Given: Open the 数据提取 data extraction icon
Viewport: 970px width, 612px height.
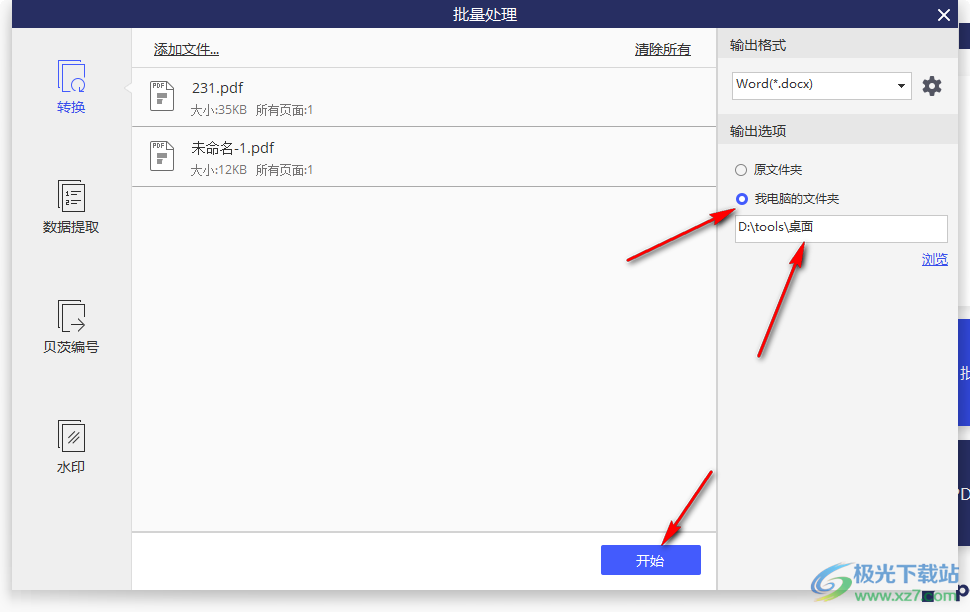Looking at the screenshot, I should pyautogui.click(x=71, y=196).
